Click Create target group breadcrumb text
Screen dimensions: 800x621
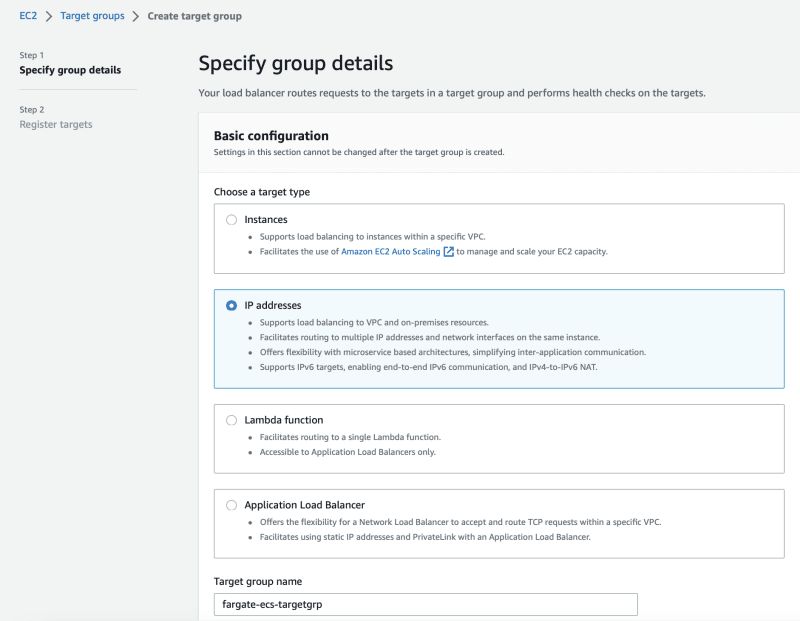coord(195,16)
